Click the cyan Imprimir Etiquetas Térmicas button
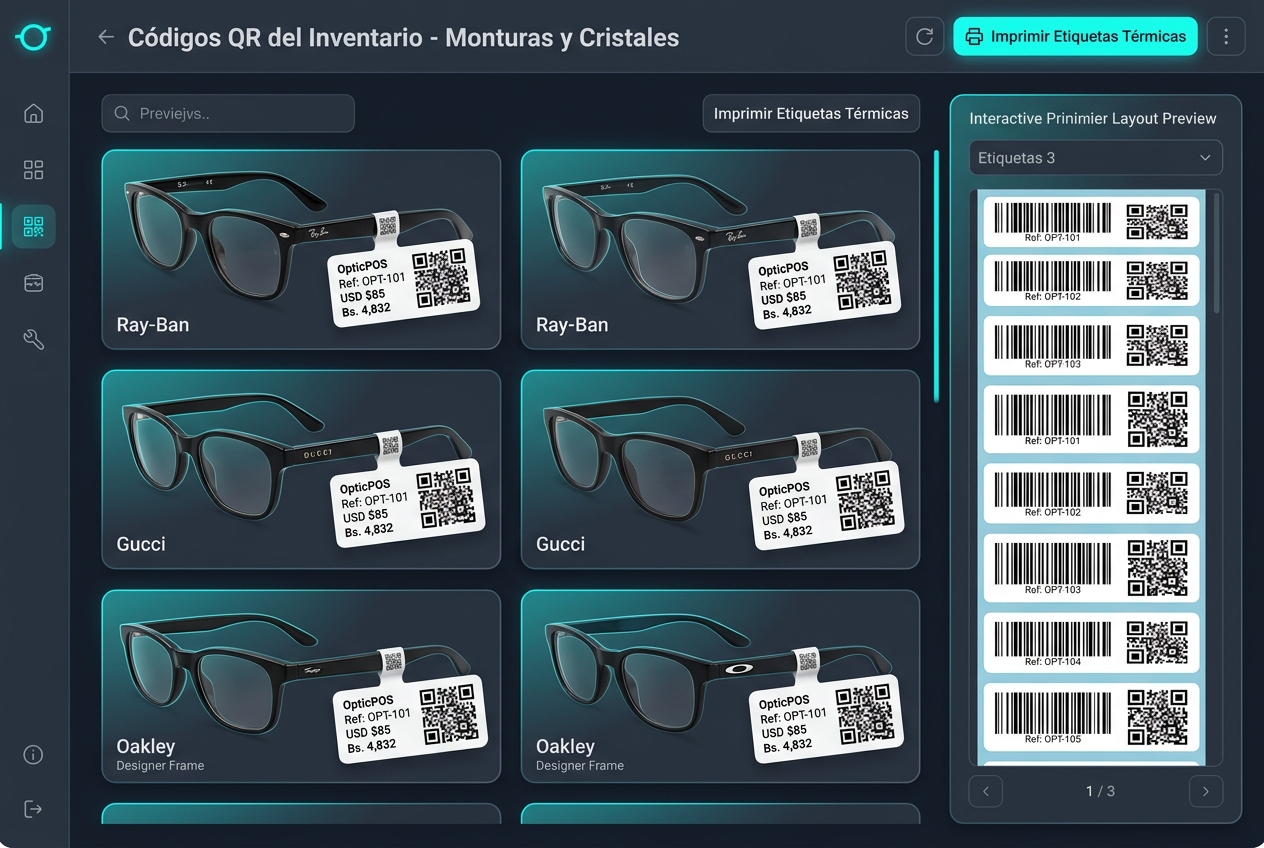The image size is (1264, 848). pos(1075,36)
